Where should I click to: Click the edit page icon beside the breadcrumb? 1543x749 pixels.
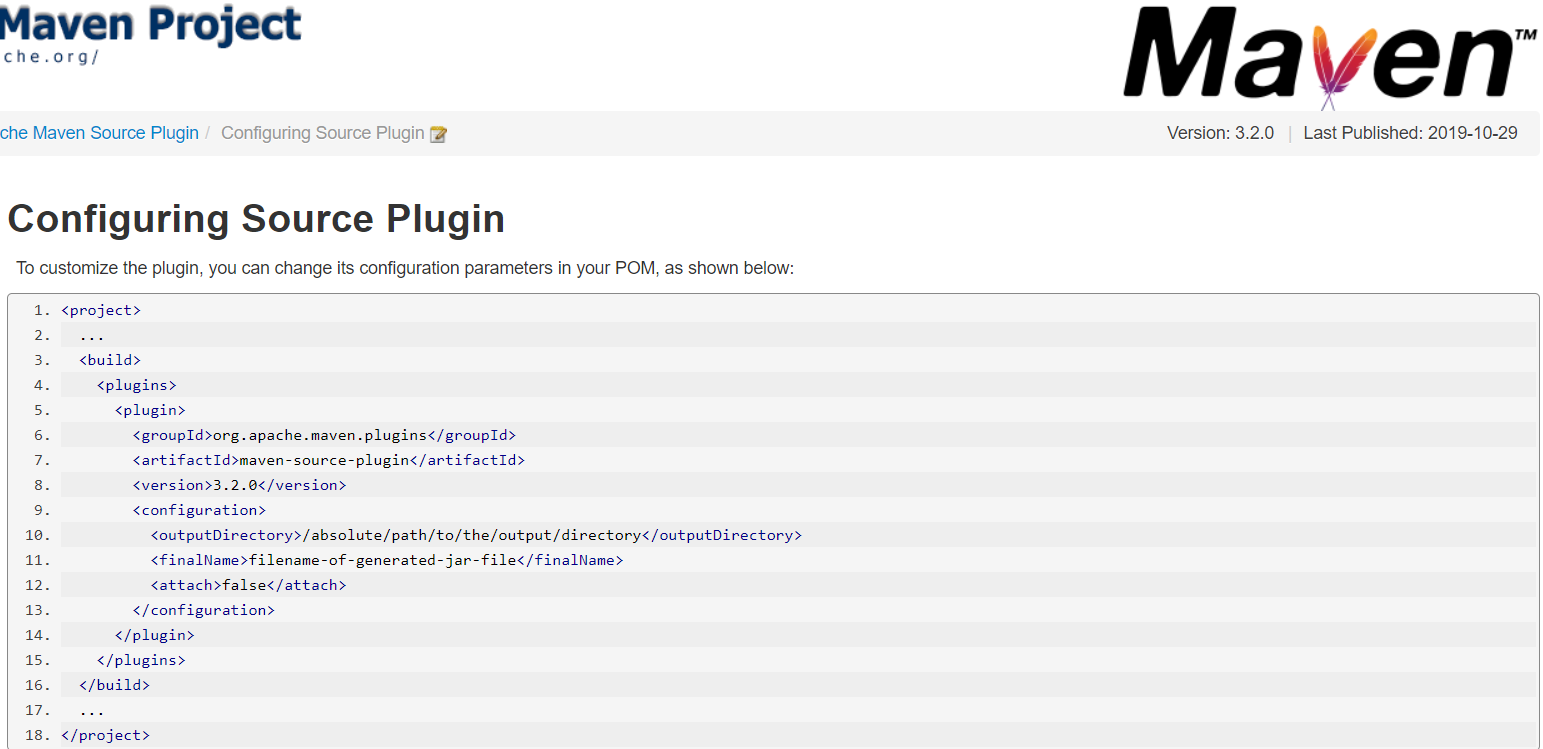point(438,134)
